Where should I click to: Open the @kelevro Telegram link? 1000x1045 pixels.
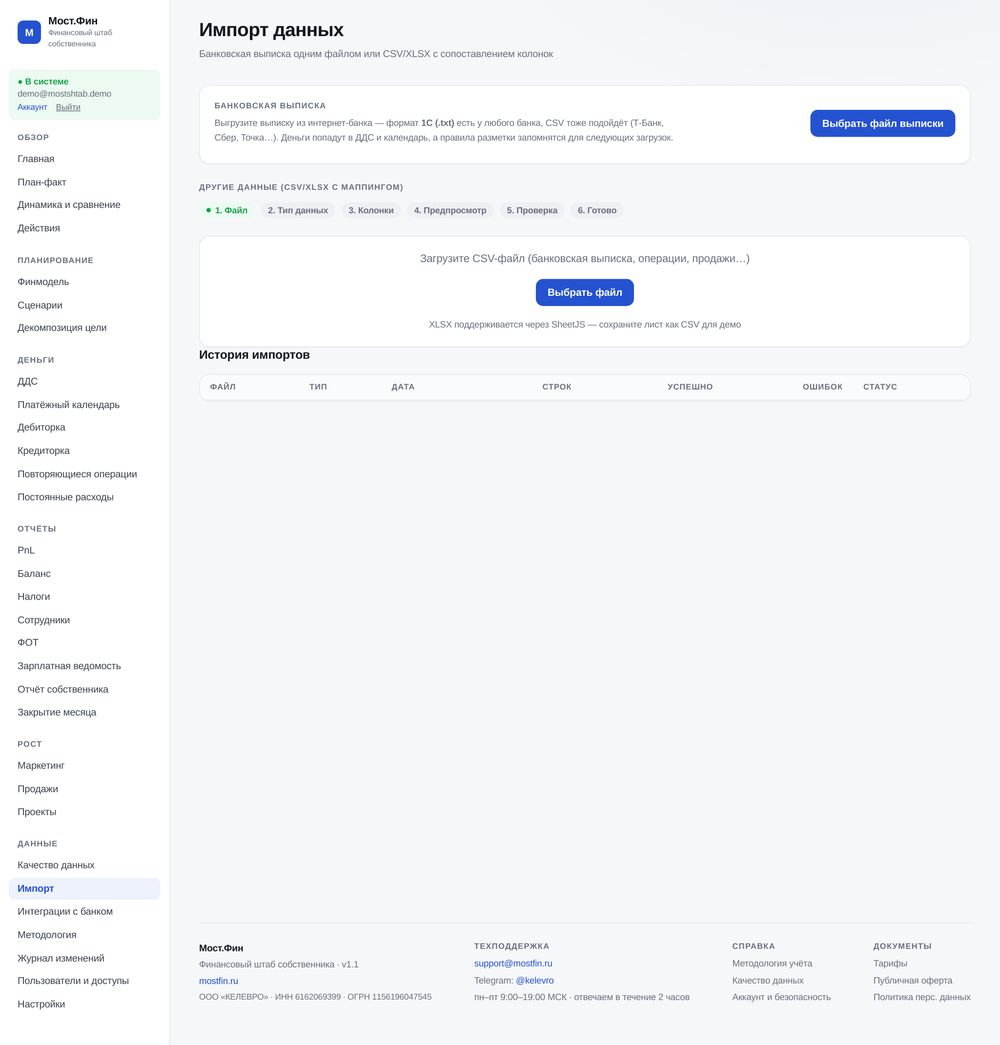[x=535, y=980]
